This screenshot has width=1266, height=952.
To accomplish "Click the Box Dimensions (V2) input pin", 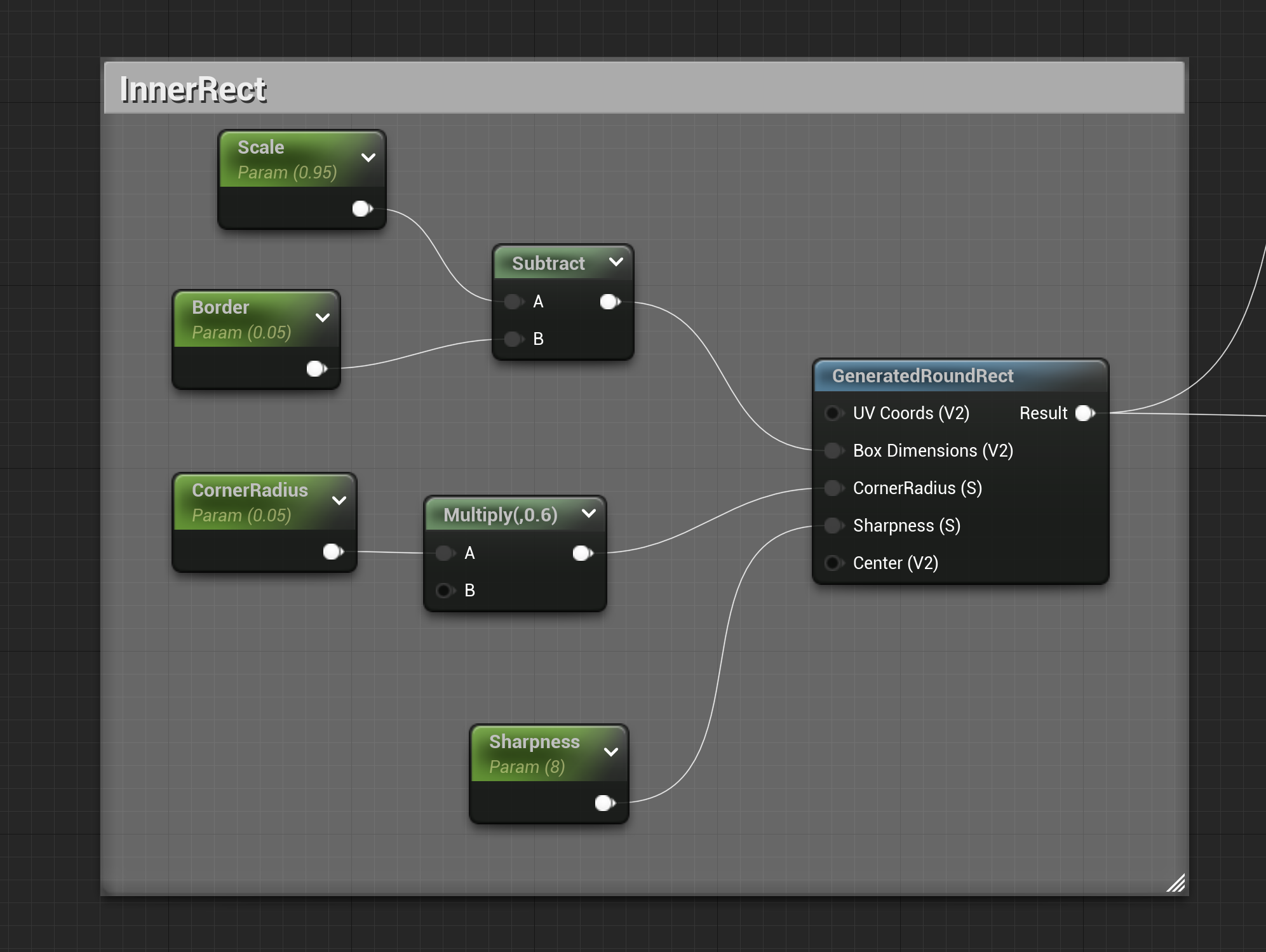I will [833, 451].
